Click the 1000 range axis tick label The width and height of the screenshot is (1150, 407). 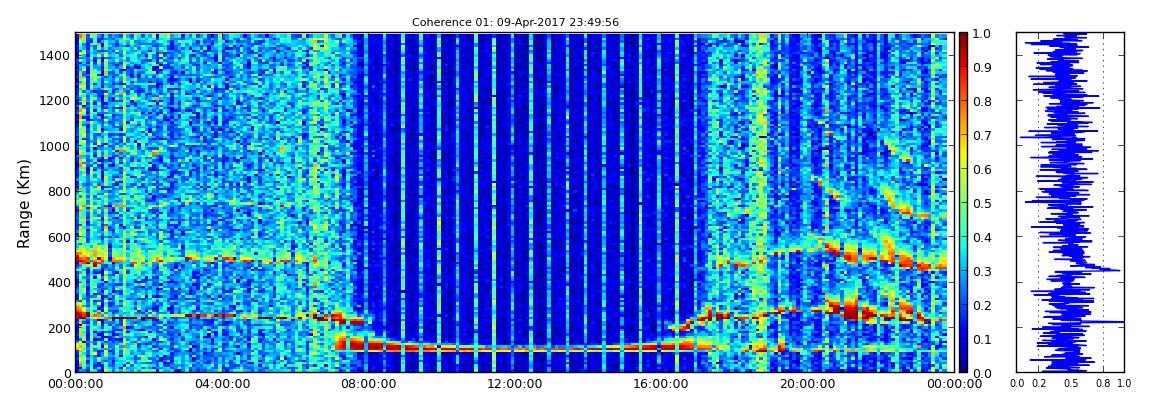tap(56, 147)
